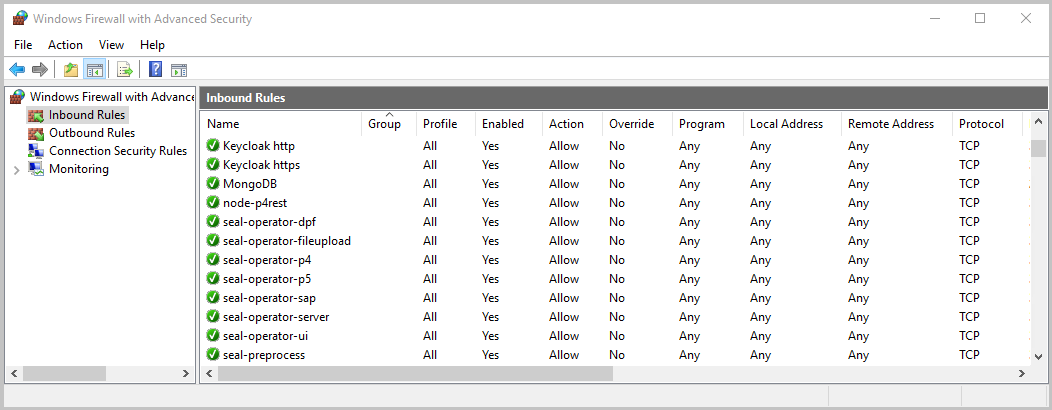Expand the Monitoring tree node
Image resolution: width=1052 pixels, height=410 pixels.
(16, 170)
